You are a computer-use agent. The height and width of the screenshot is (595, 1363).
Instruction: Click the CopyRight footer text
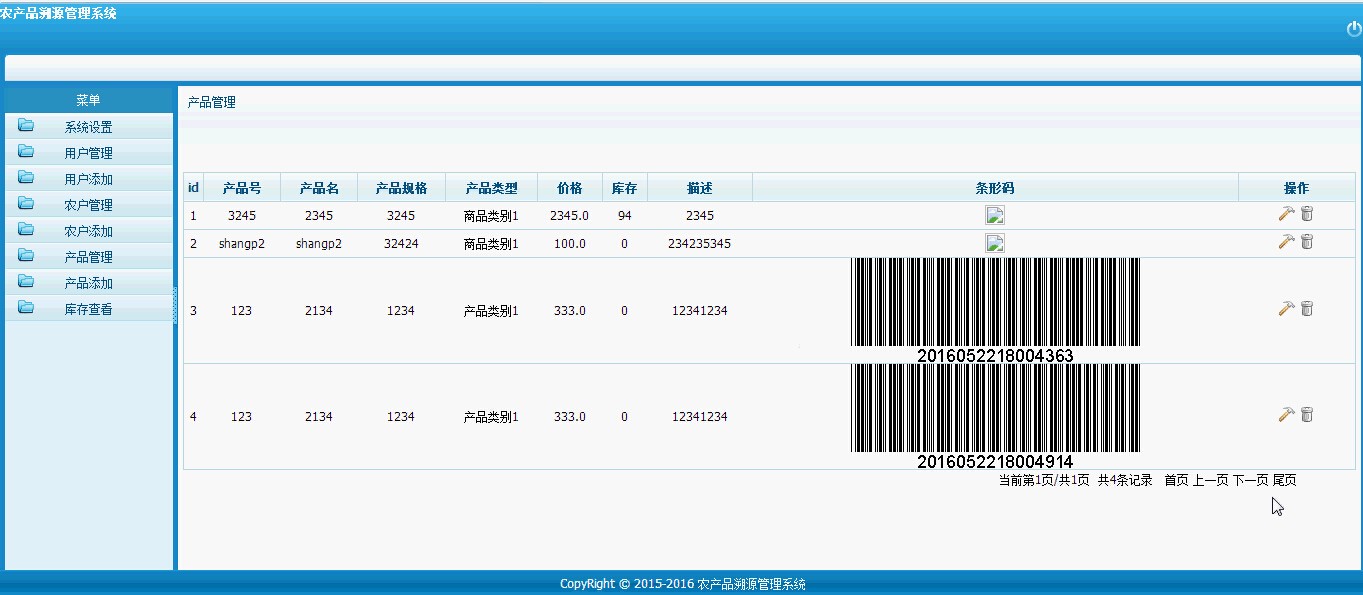pyautogui.click(x=682, y=584)
